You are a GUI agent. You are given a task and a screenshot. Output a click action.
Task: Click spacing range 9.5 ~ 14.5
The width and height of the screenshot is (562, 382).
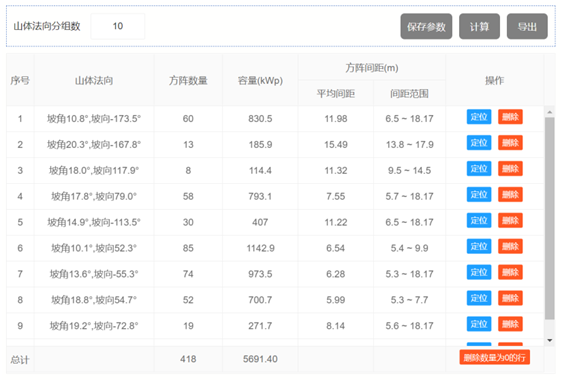point(409,170)
